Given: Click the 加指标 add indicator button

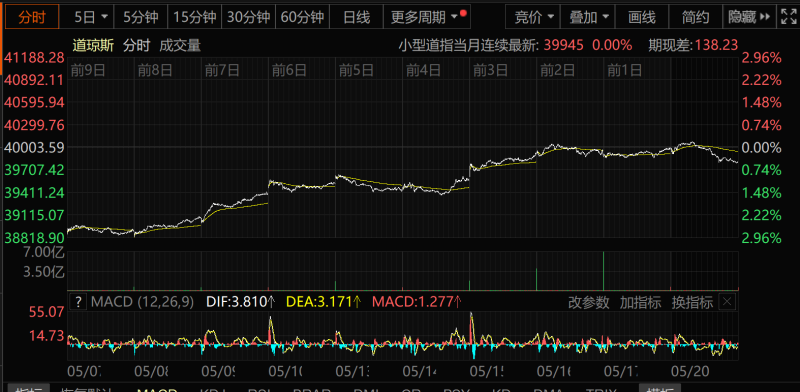Looking at the screenshot, I should (x=640, y=303).
